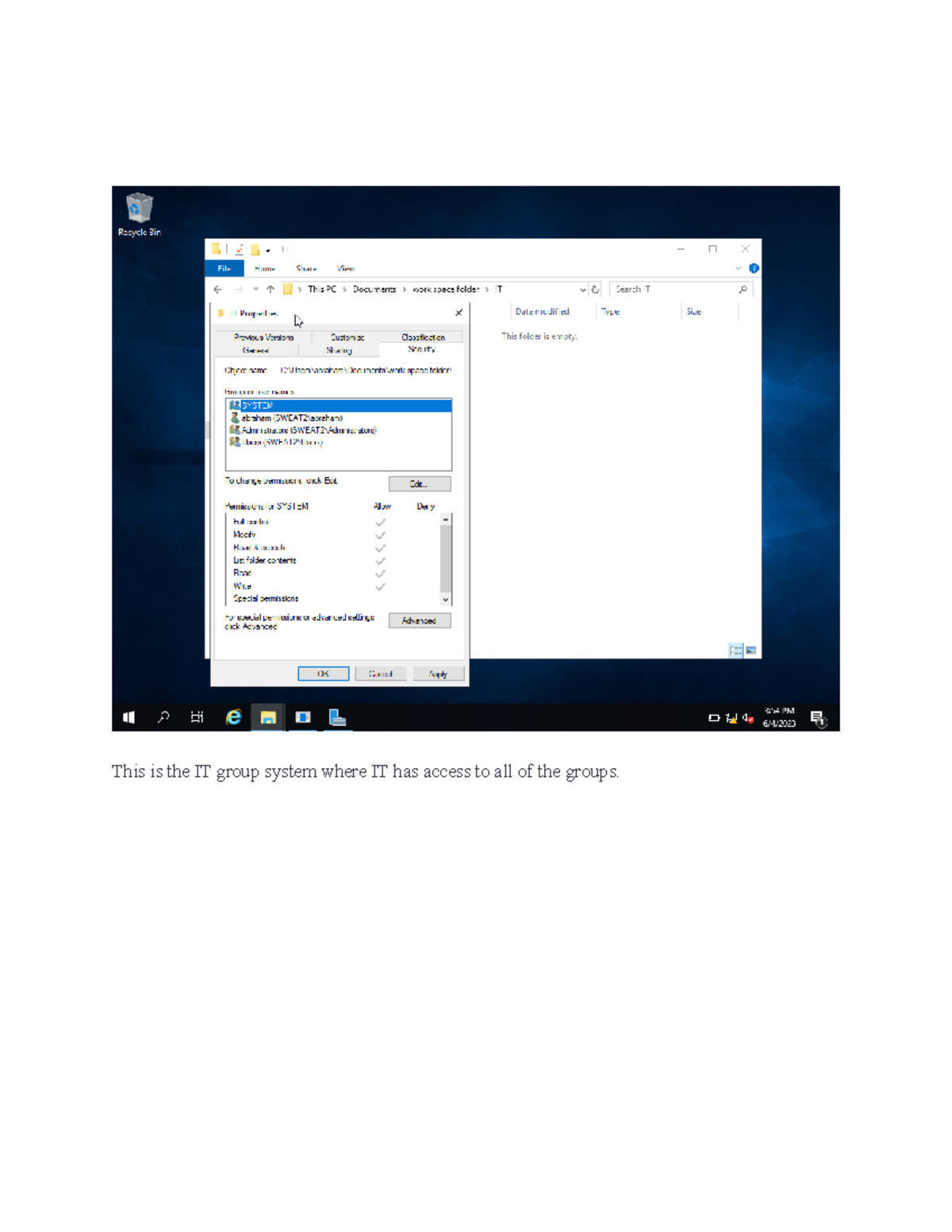Image resolution: width=952 pixels, height=1232 pixels.
Task: Launch Internet Explorer from the taskbar
Action: [233, 717]
